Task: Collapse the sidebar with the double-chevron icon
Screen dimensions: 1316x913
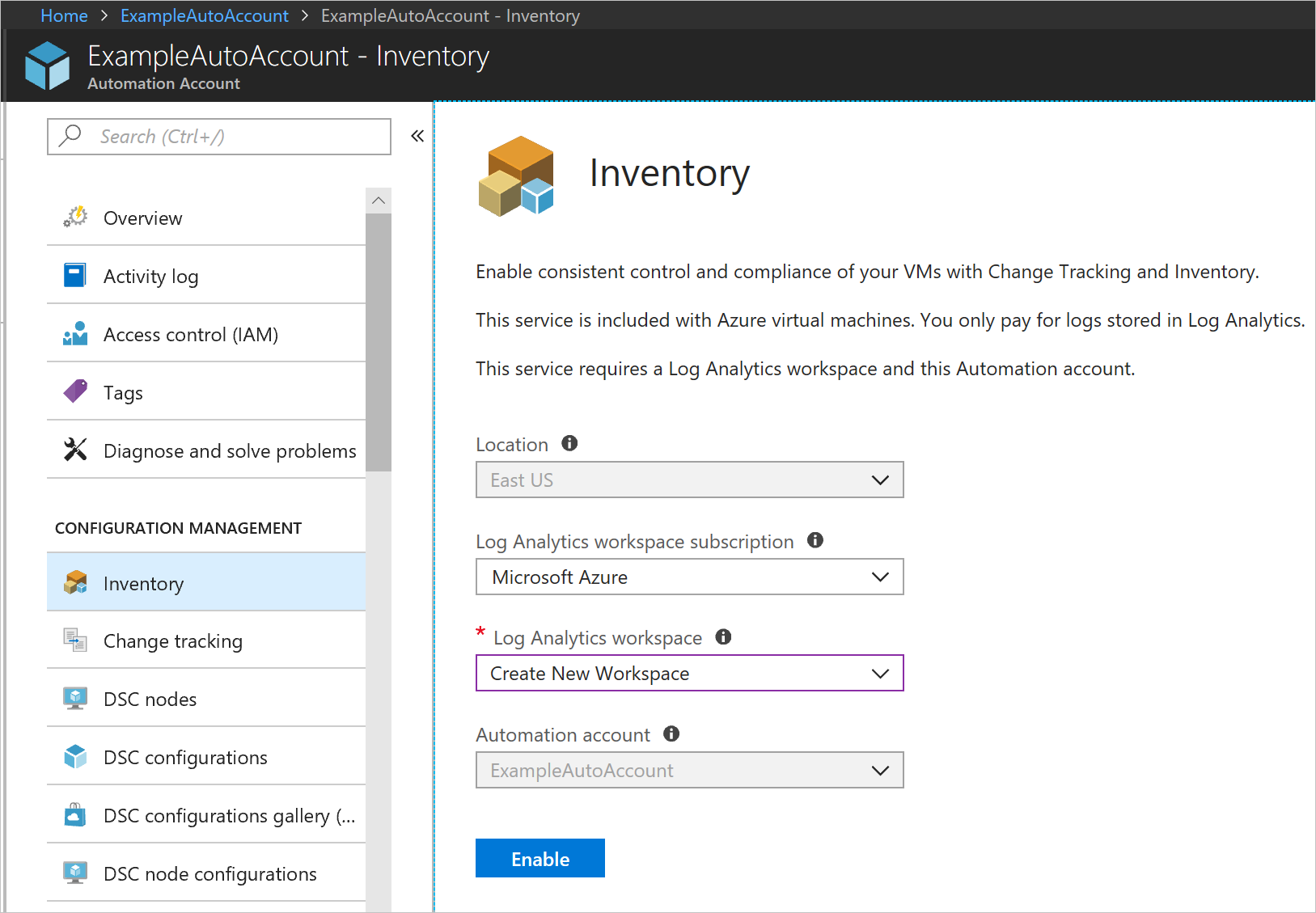Action: (417, 136)
